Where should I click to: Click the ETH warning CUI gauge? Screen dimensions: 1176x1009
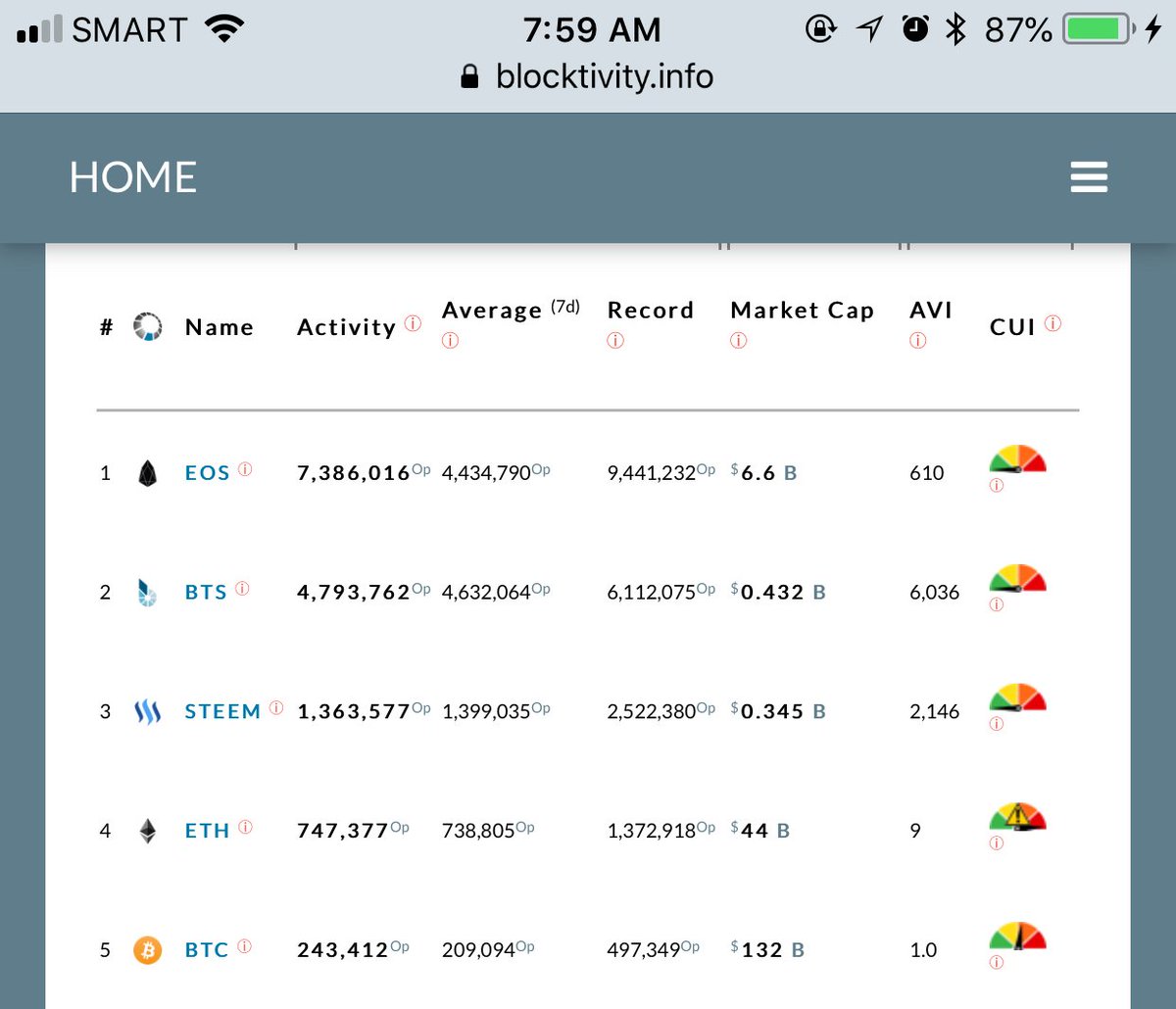(x=1018, y=817)
